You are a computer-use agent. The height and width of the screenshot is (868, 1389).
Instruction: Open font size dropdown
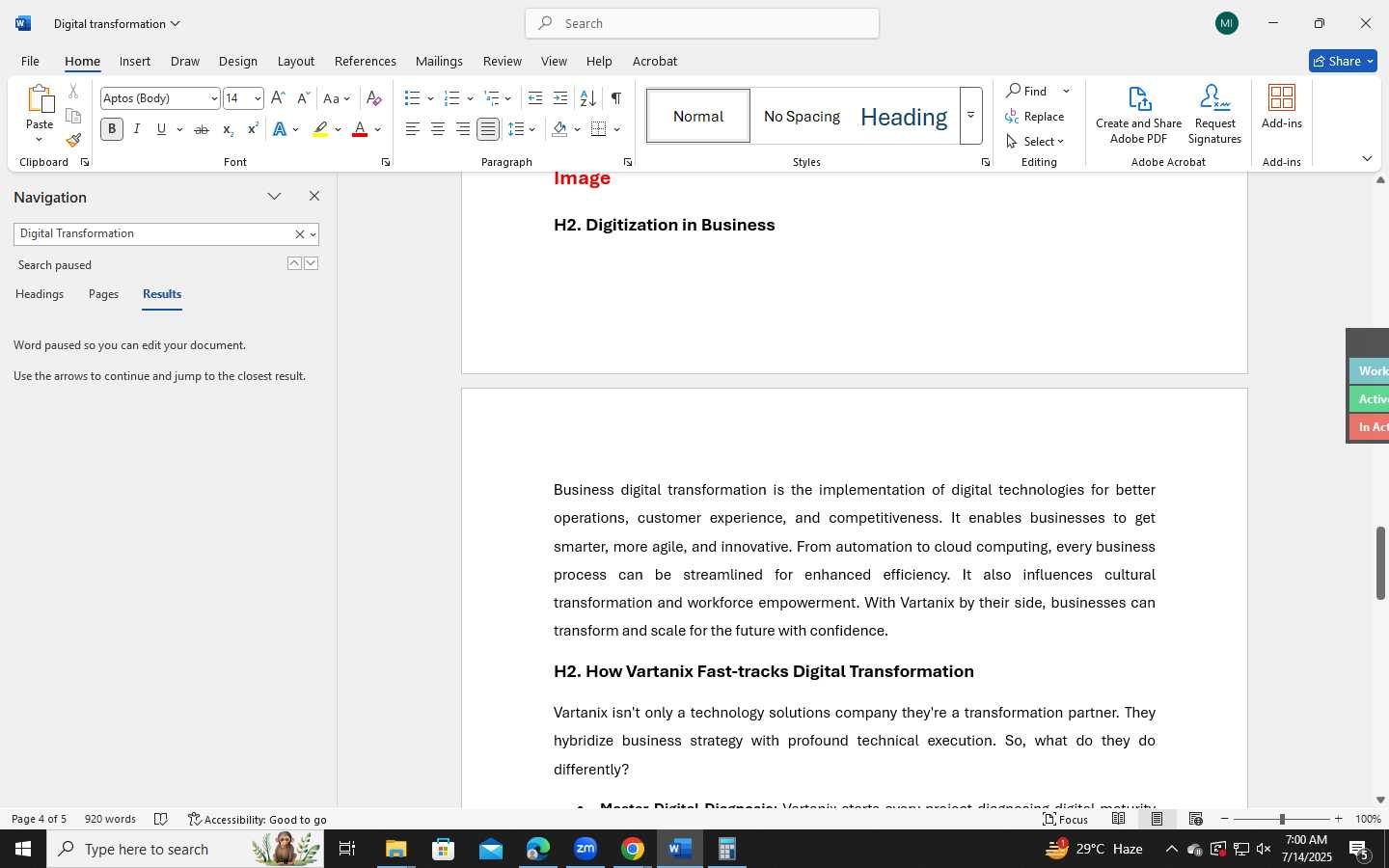pos(258,98)
